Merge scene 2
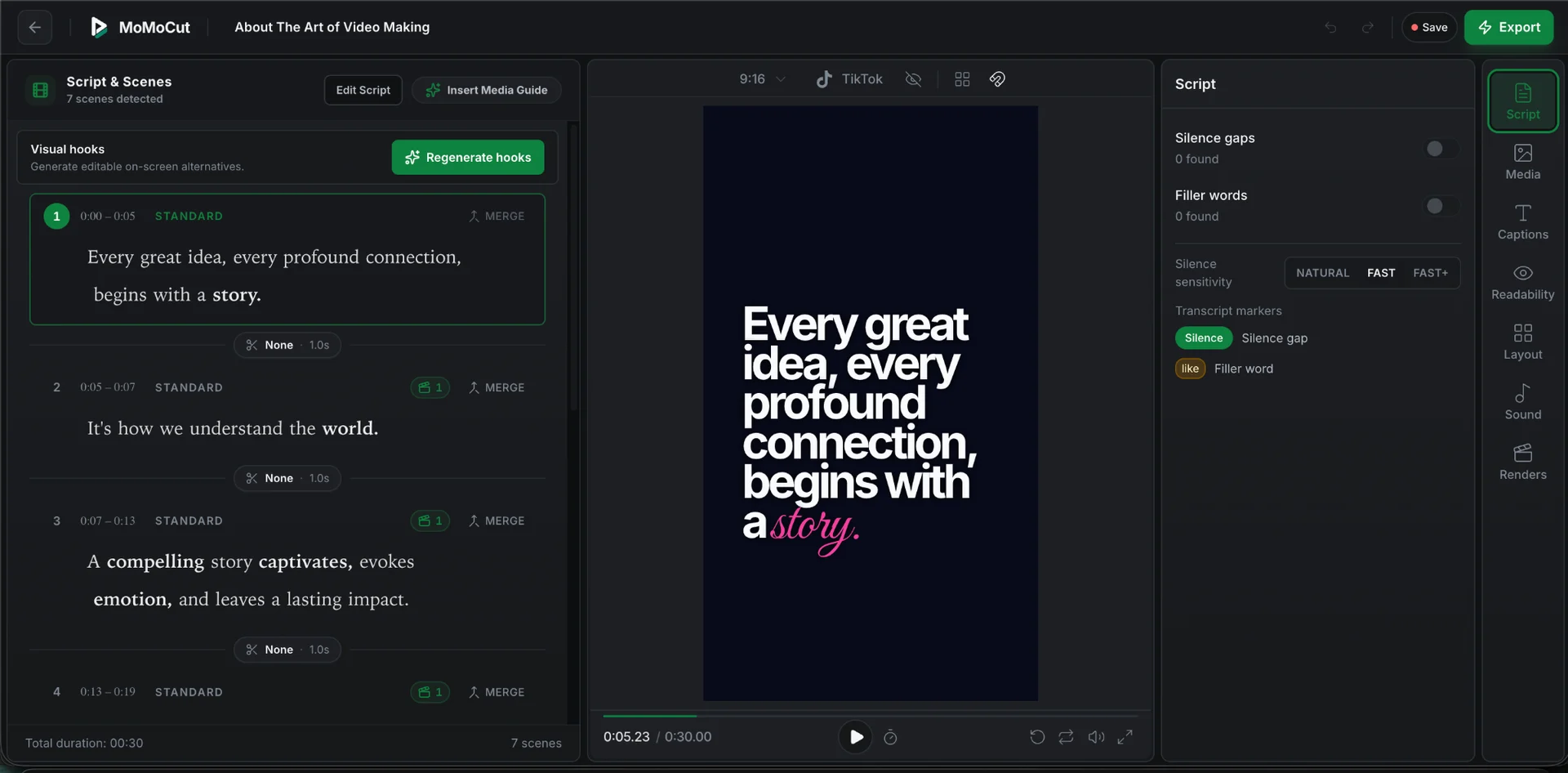The height and width of the screenshot is (773, 1568). 497,387
